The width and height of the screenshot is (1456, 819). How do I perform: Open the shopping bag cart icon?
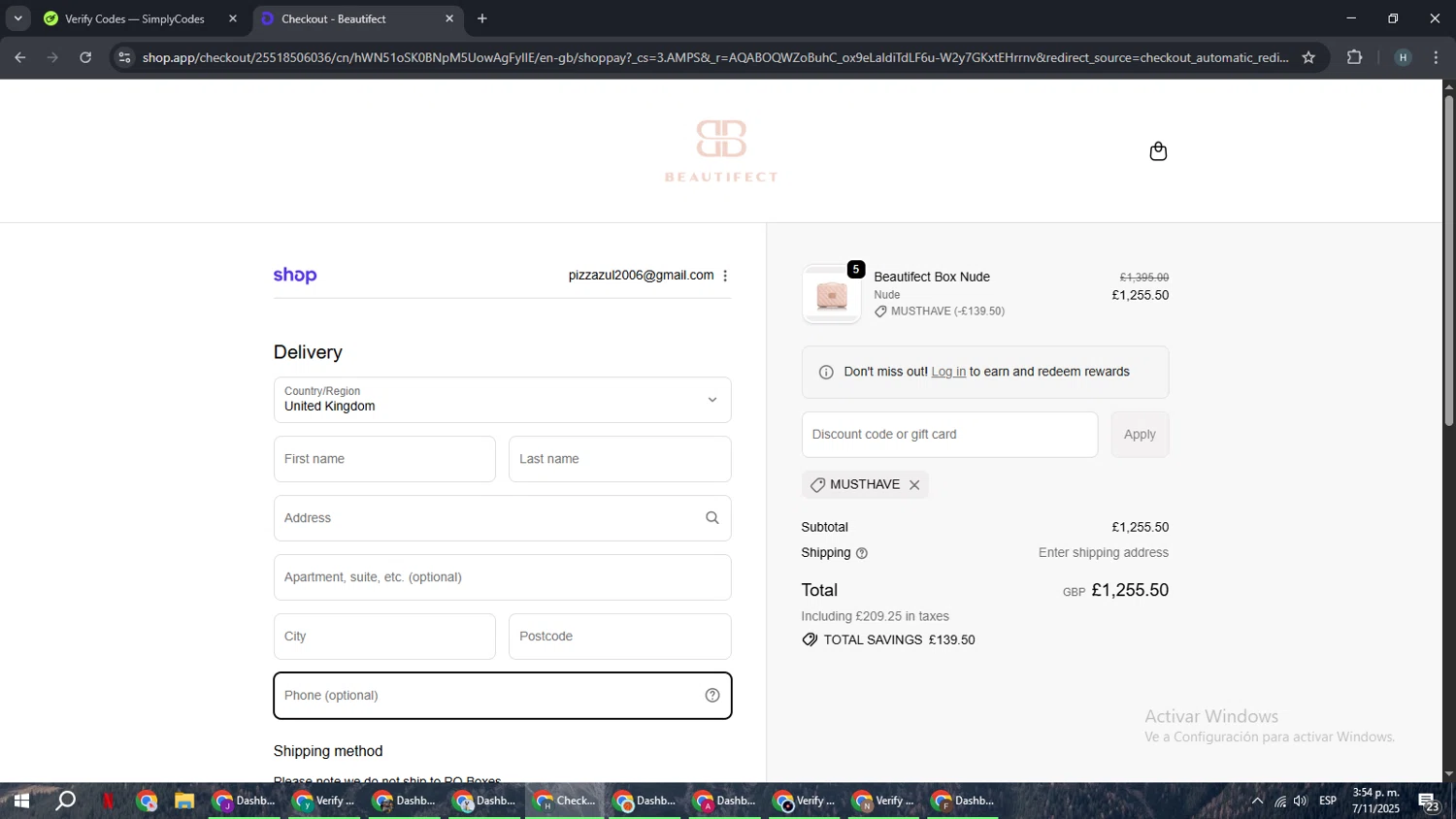[1158, 151]
